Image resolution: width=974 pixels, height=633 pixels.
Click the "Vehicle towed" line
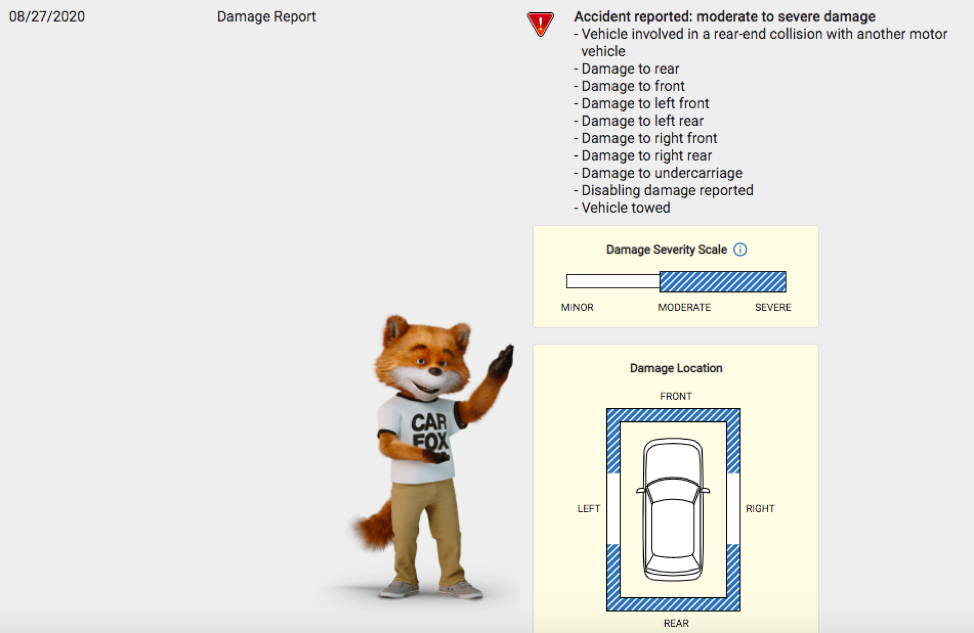click(x=622, y=208)
